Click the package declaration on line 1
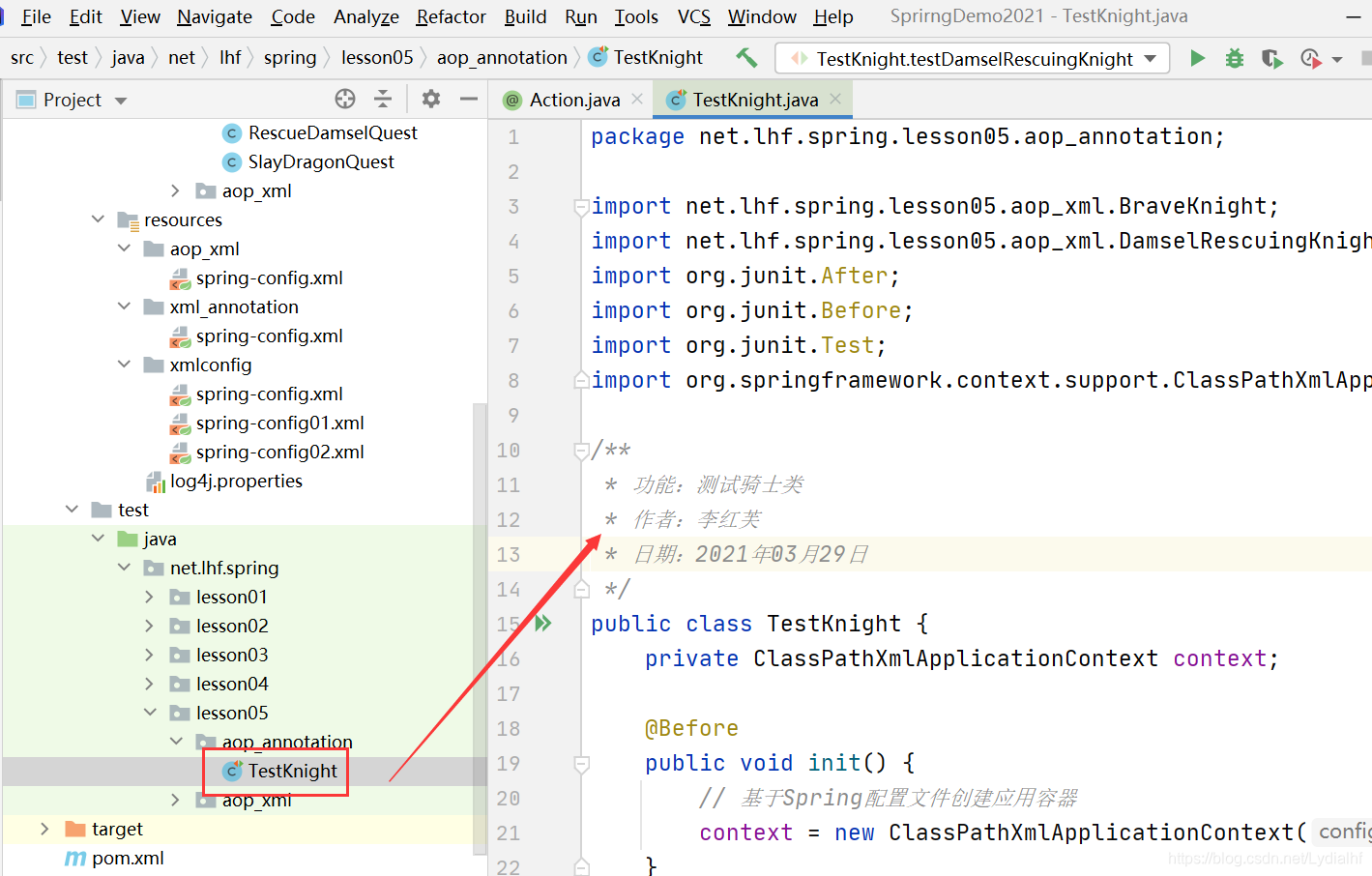The image size is (1372, 876). [x=908, y=136]
